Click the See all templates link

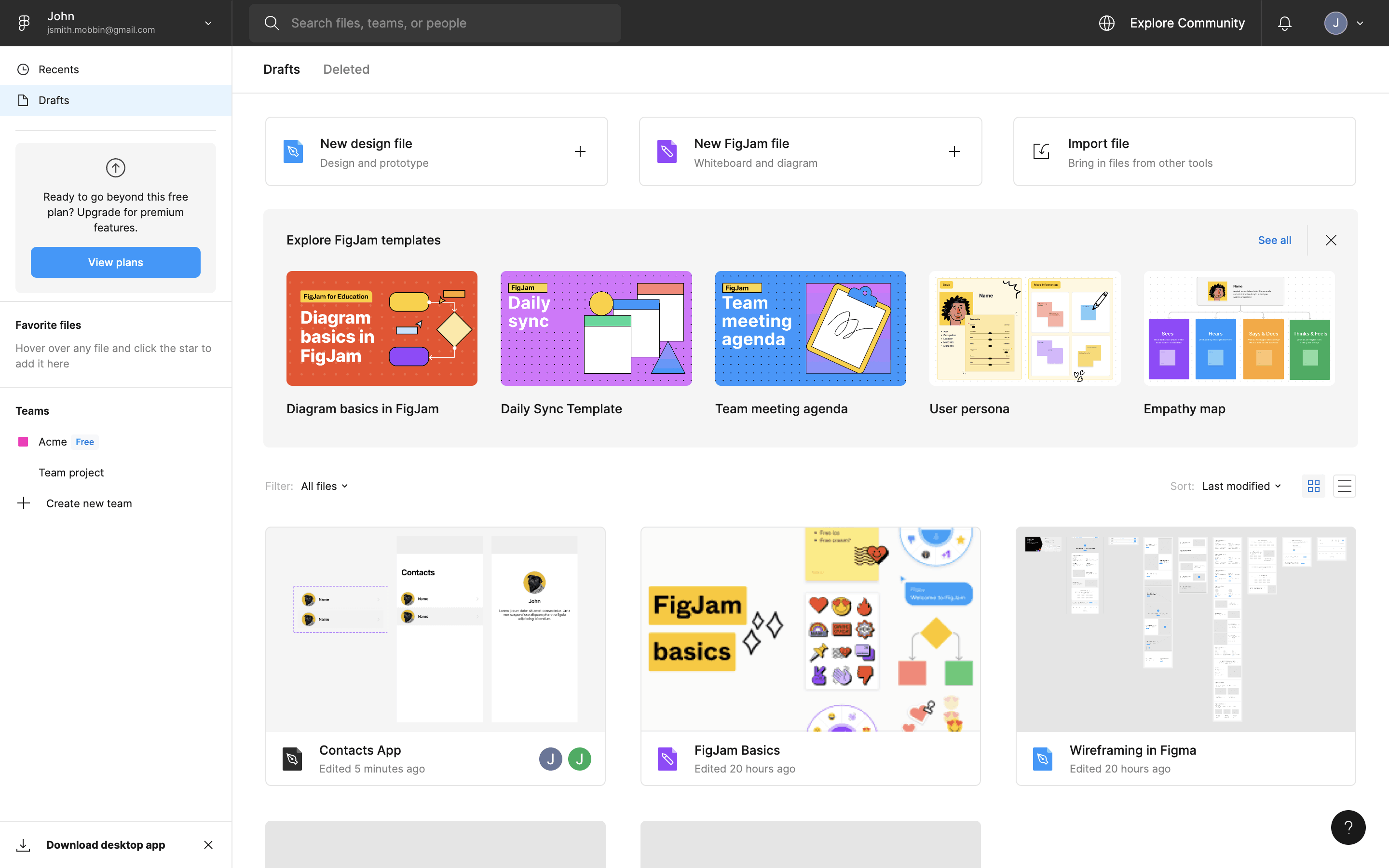point(1274,240)
